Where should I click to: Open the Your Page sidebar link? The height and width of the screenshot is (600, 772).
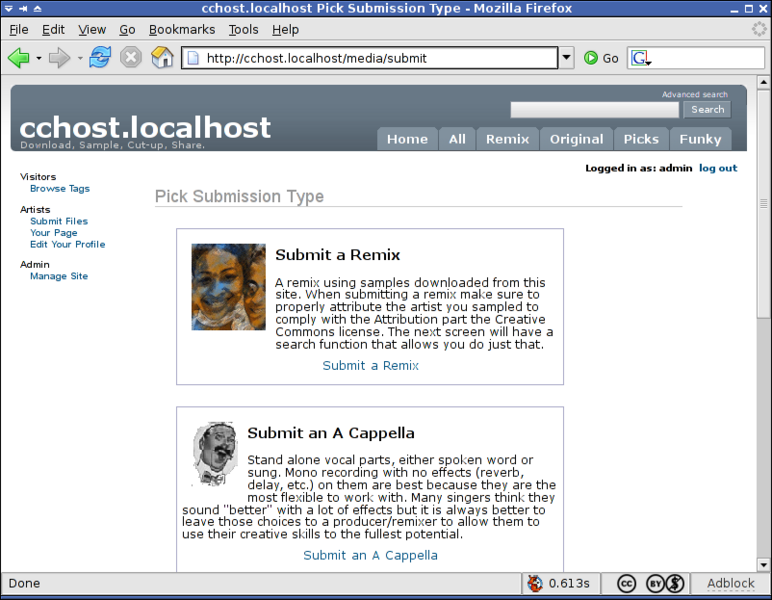54,233
